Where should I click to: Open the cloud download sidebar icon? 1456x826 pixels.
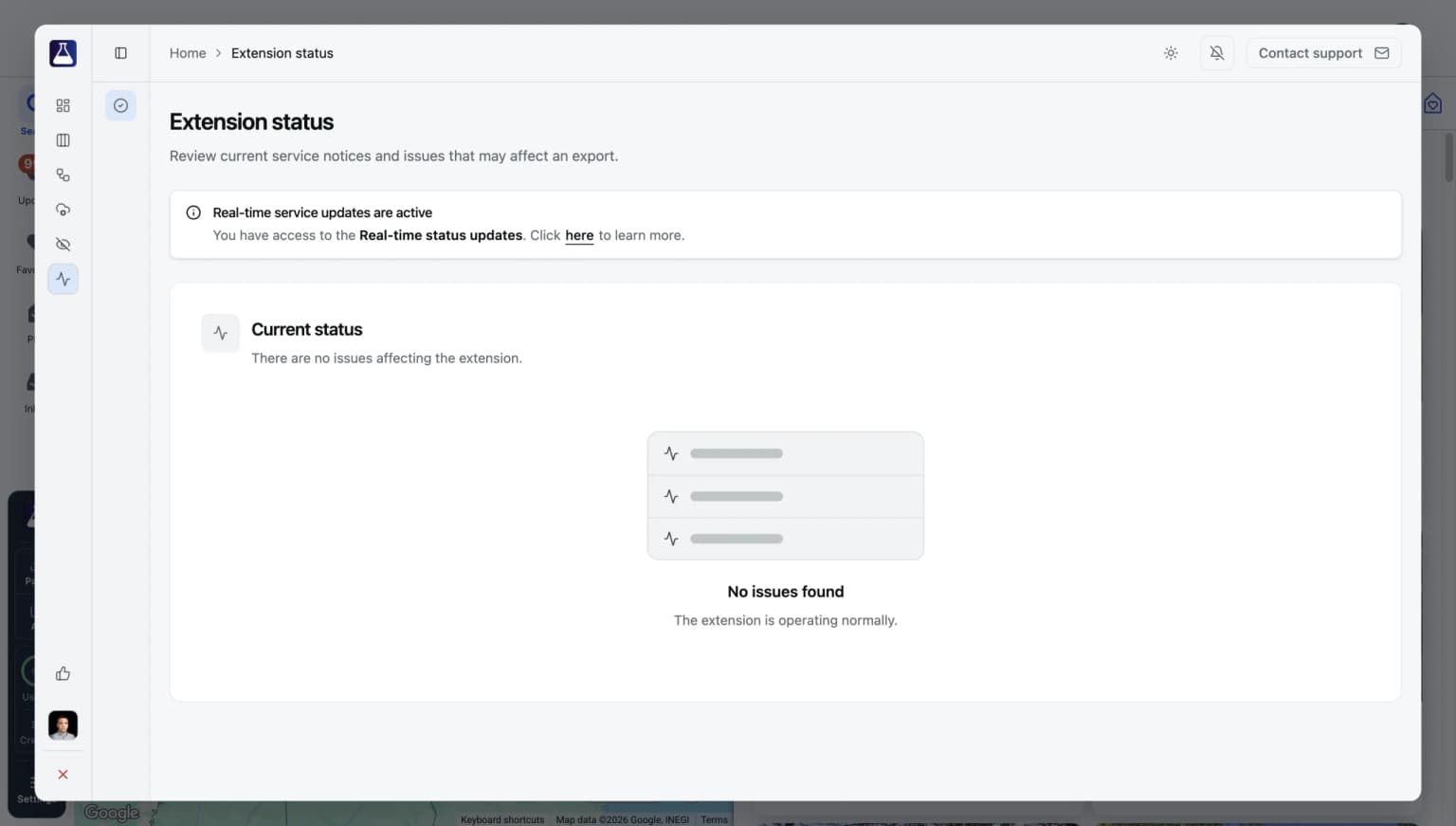63,210
